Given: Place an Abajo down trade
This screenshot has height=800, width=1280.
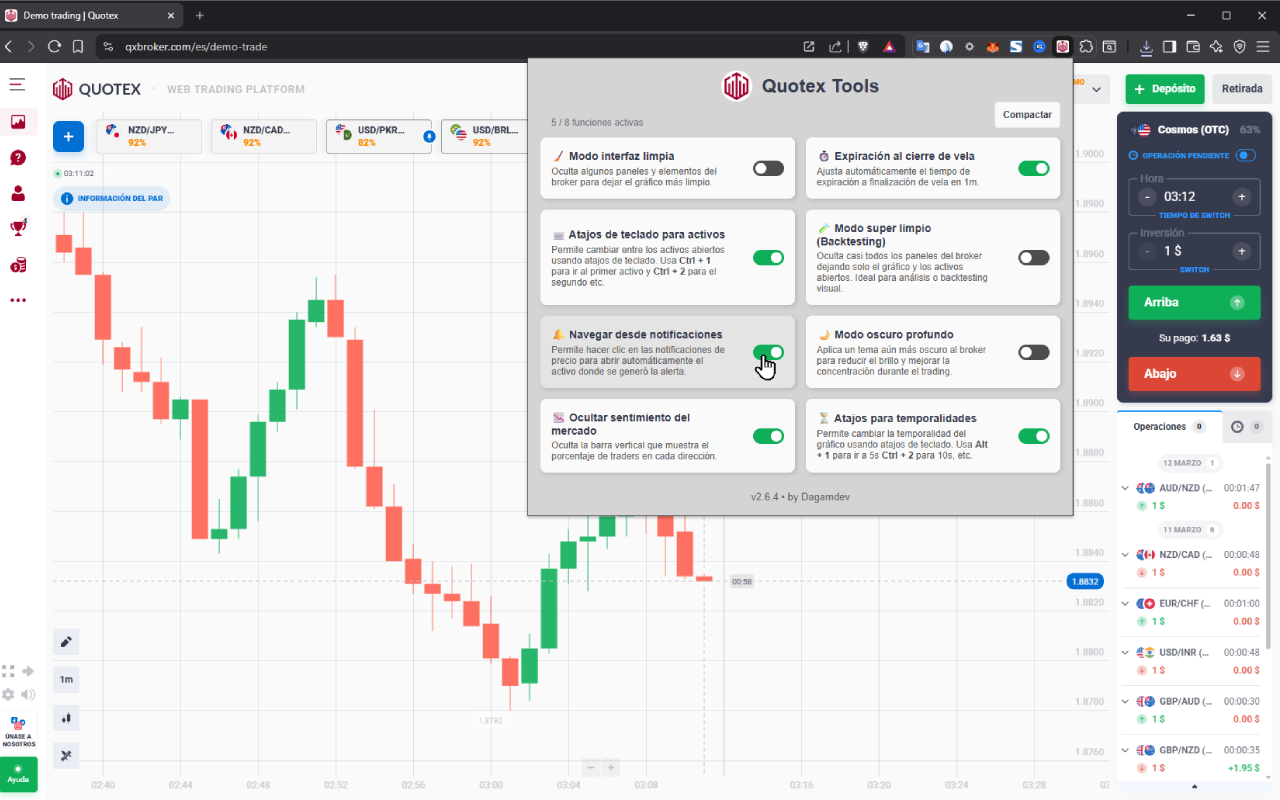Looking at the screenshot, I should tap(1194, 374).
